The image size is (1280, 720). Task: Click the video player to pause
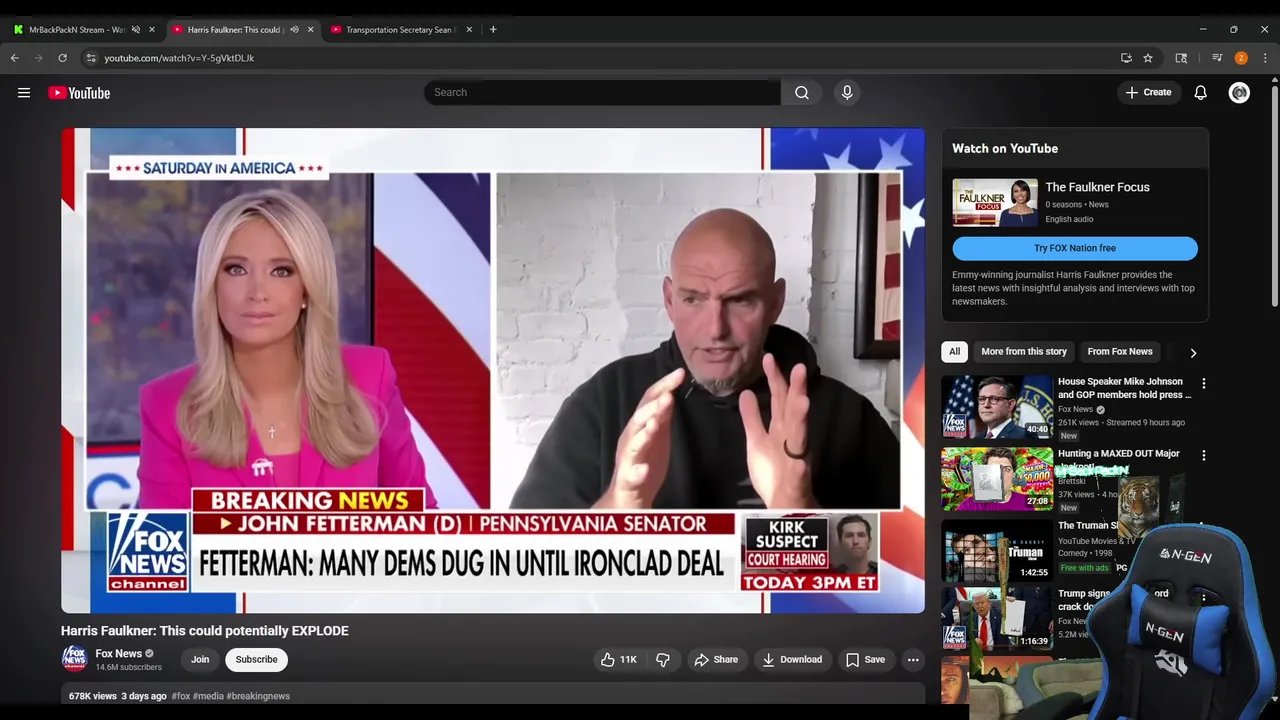(493, 370)
